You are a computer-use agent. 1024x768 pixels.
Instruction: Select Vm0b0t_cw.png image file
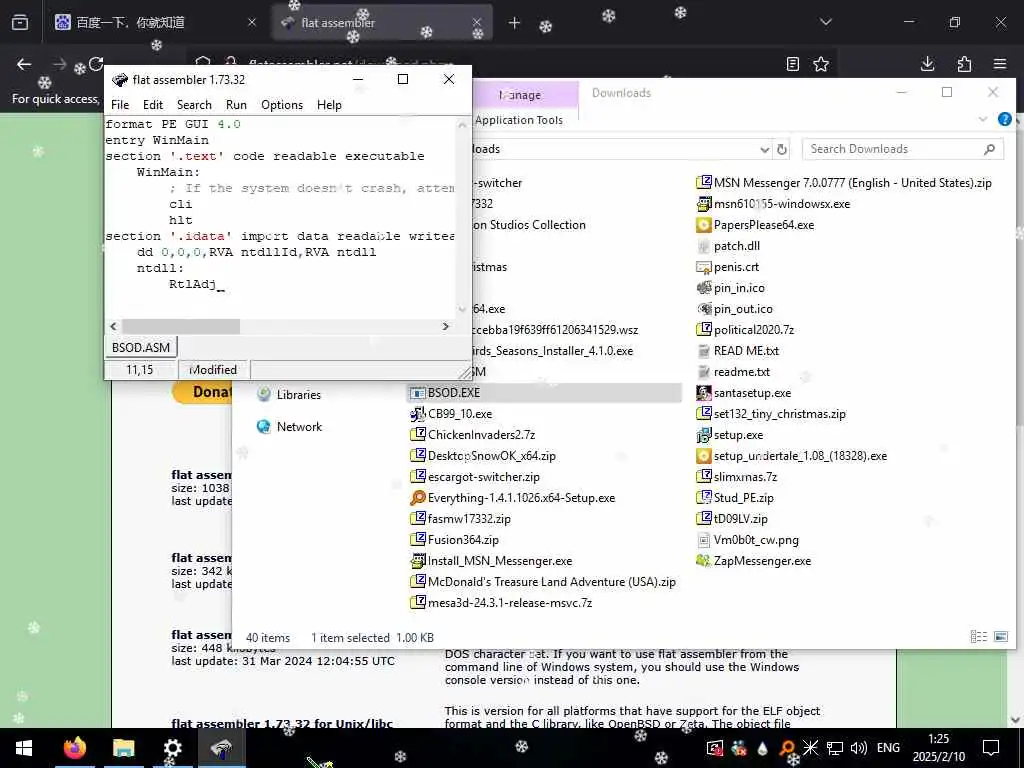click(747, 539)
